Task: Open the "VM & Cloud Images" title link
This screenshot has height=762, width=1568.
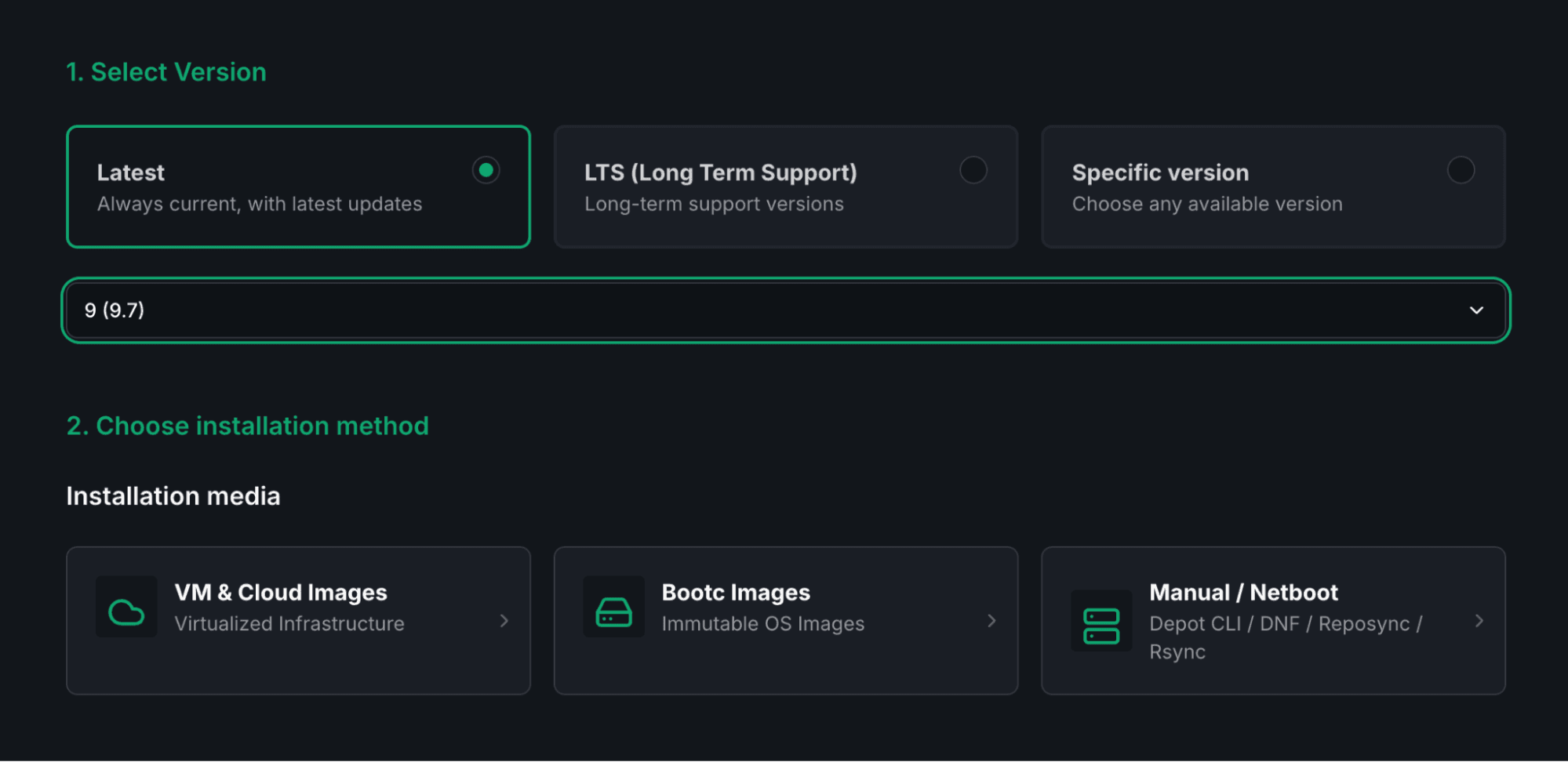Action: pyautogui.click(x=281, y=593)
